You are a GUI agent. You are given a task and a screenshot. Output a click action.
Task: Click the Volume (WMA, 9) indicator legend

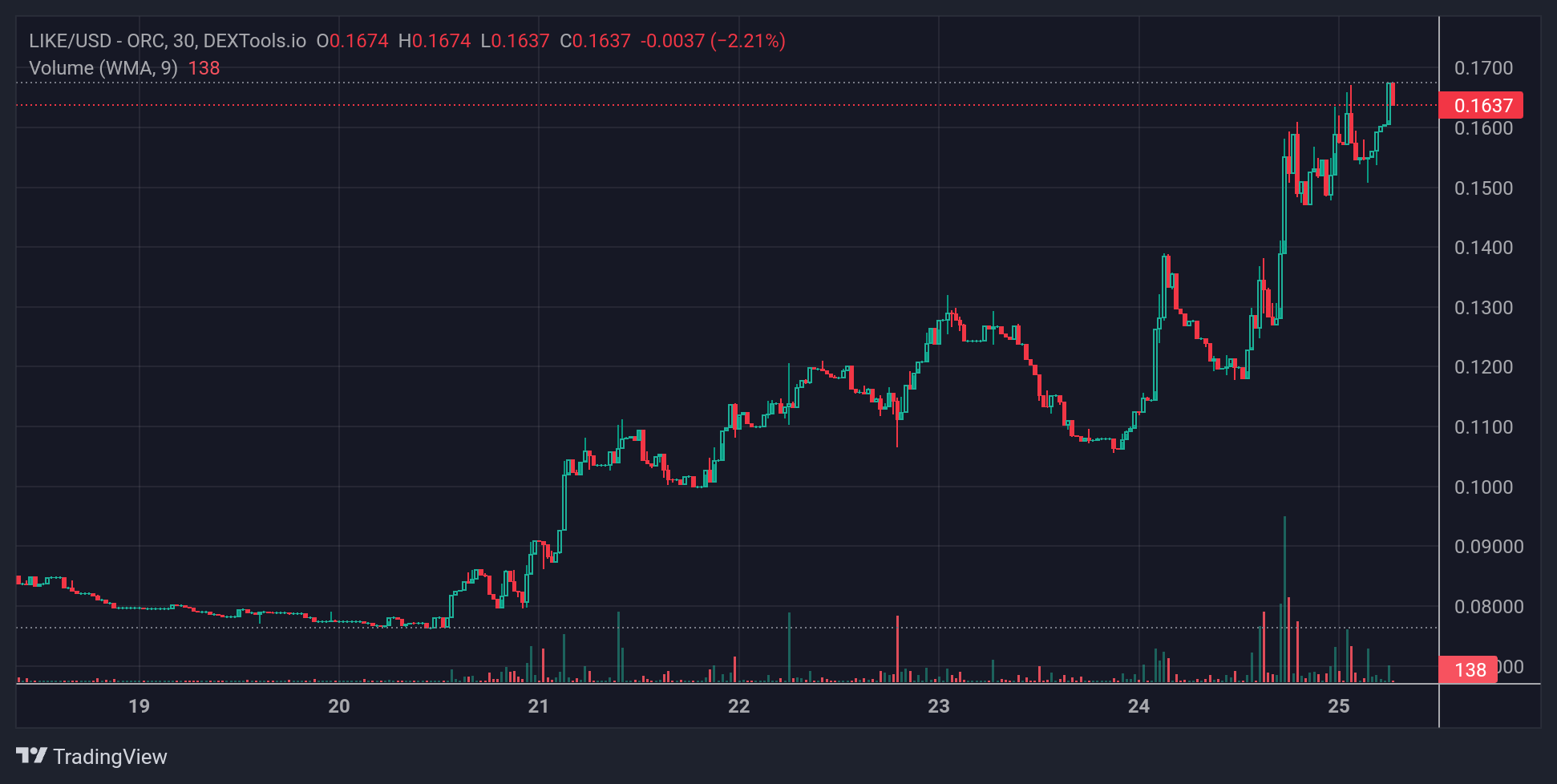(x=103, y=68)
